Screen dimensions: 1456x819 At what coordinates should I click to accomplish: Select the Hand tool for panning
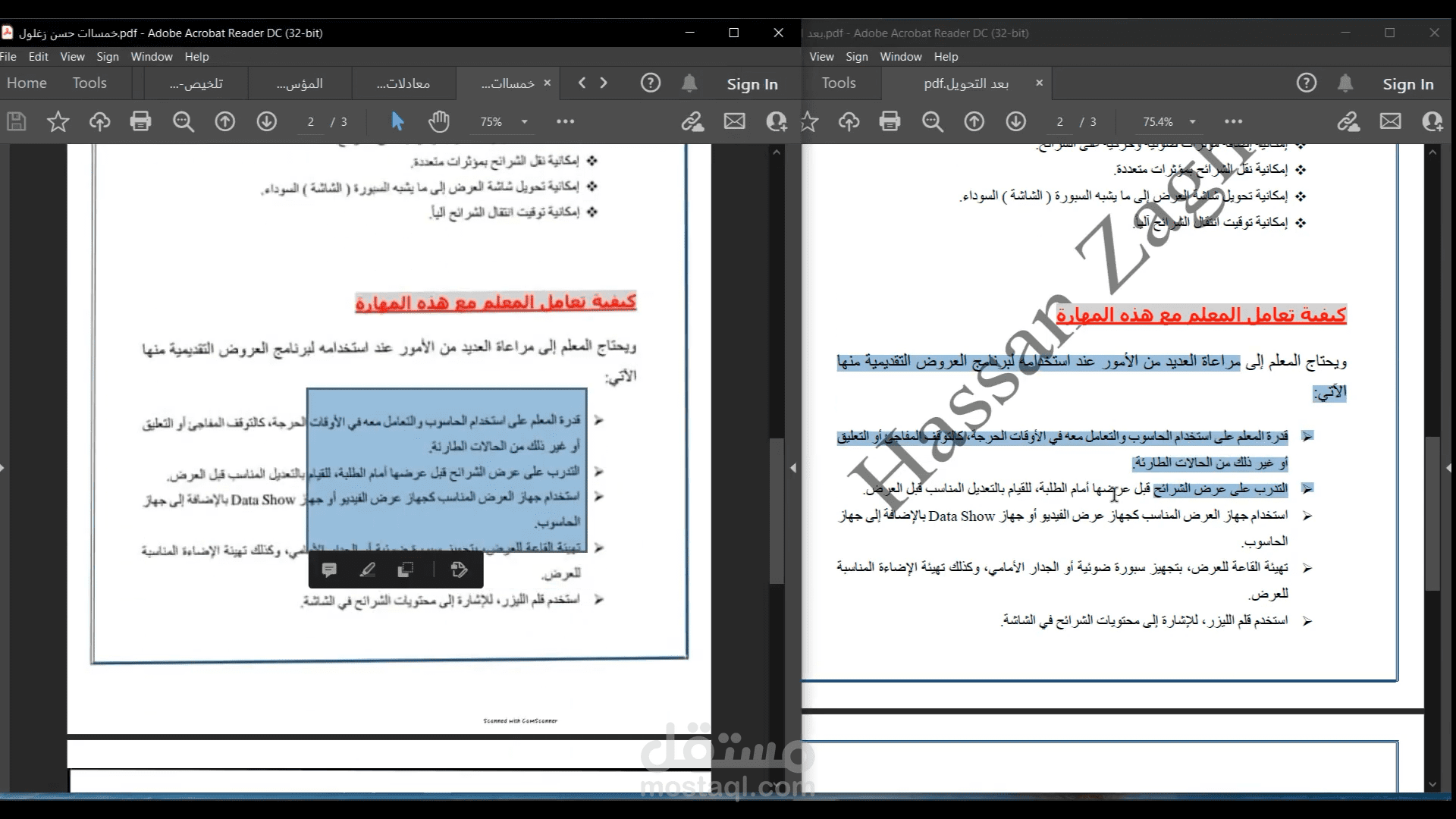coord(439,121)
